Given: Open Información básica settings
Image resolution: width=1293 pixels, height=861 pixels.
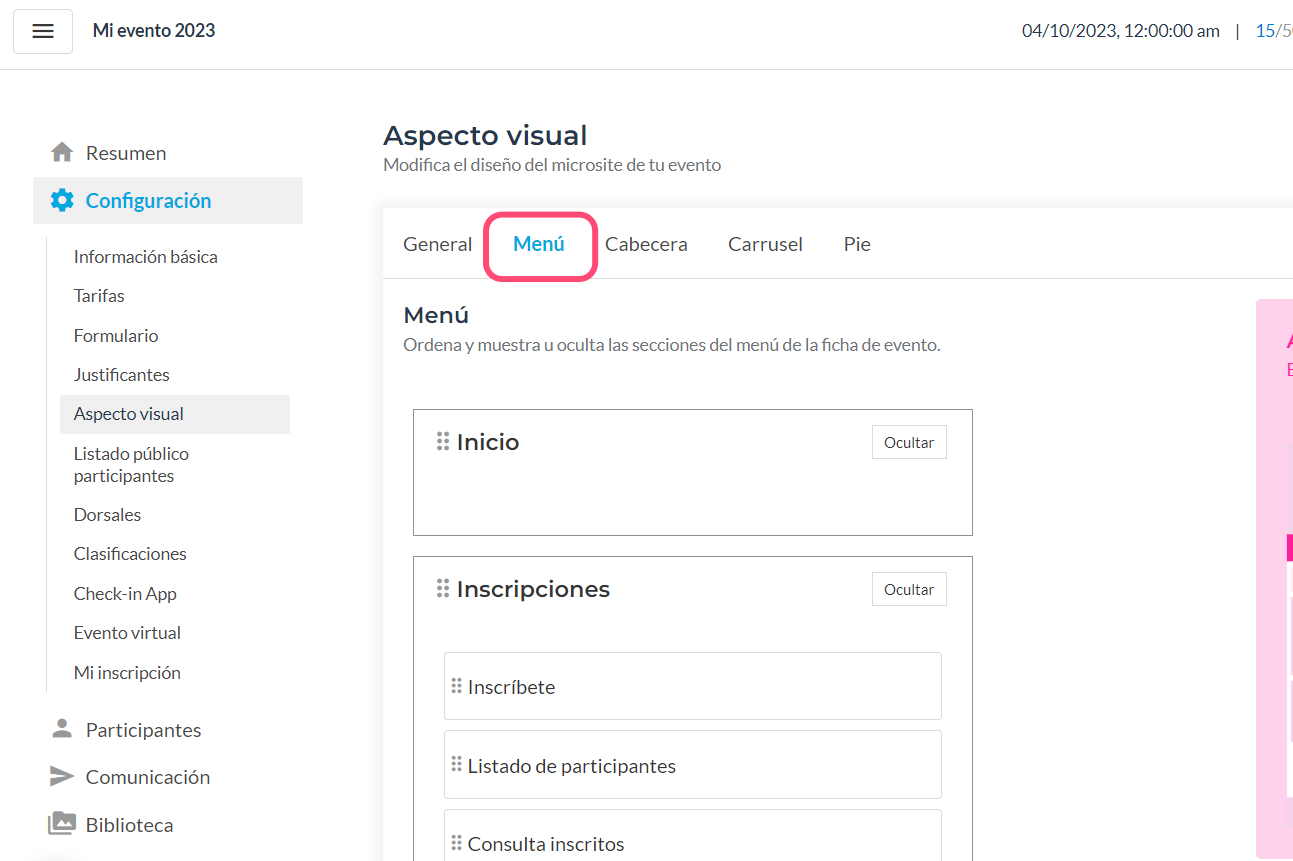Looking at the screenshot, I should click(x=145, y=257).
